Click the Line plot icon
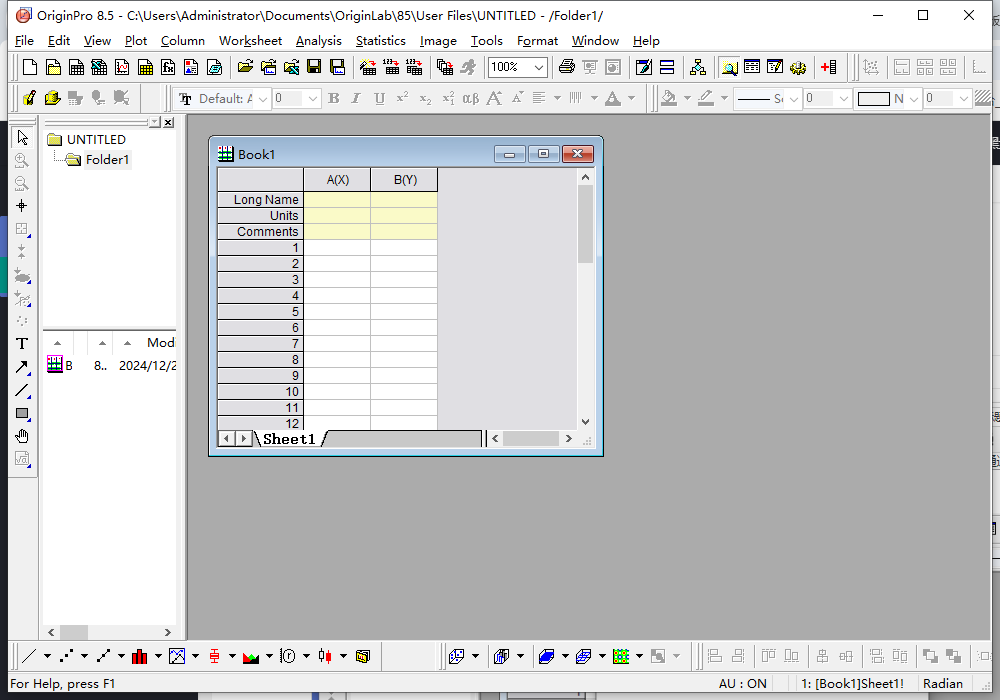The height and width of the screenshot is (700, 1000). point(29,656)
